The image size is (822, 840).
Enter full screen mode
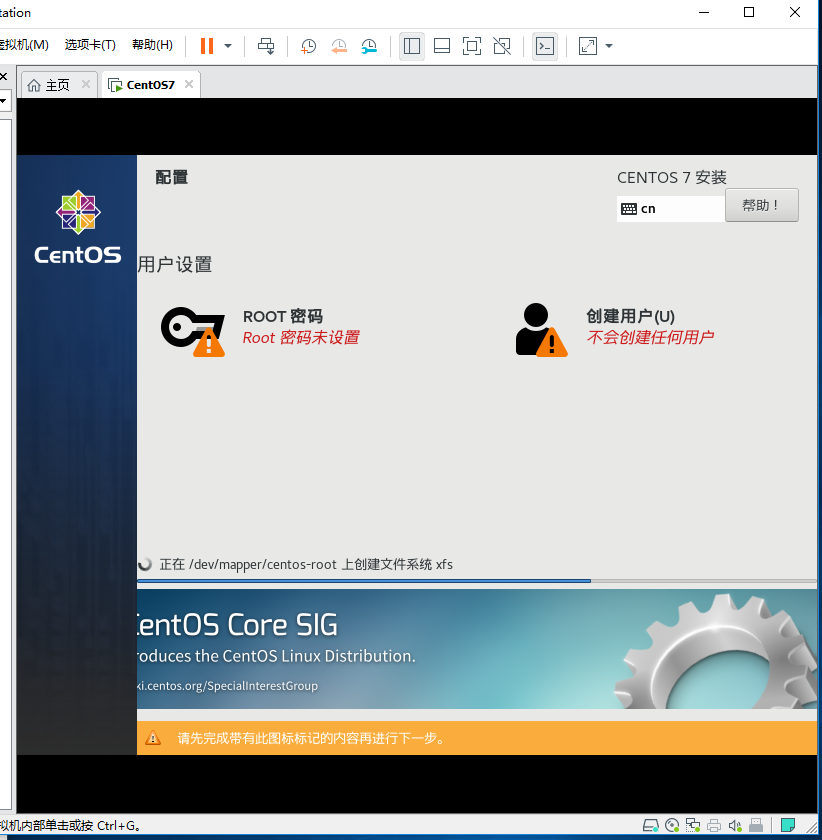click(x=472, y=46)
